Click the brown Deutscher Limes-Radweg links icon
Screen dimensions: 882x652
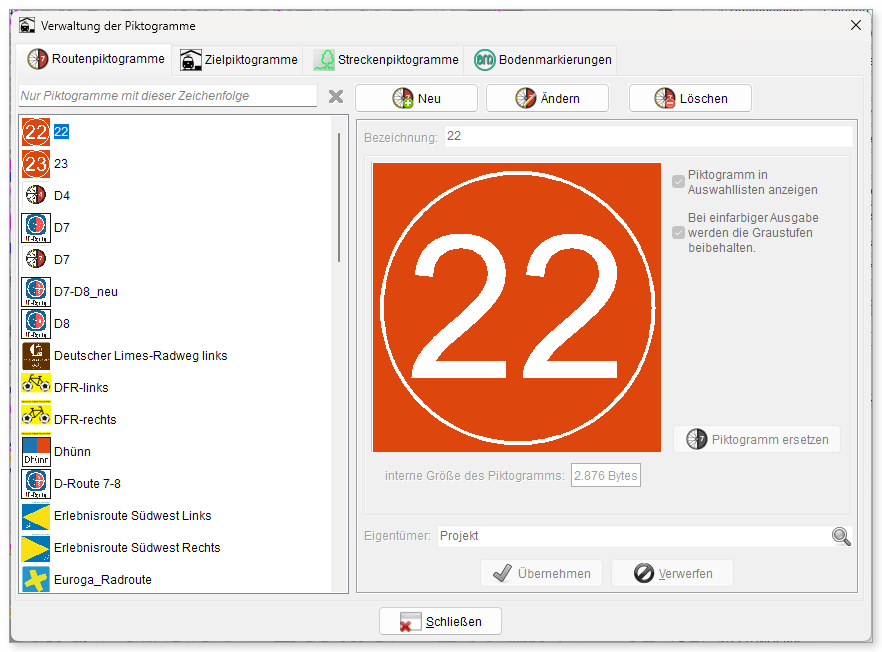click(x=36, y=356)
